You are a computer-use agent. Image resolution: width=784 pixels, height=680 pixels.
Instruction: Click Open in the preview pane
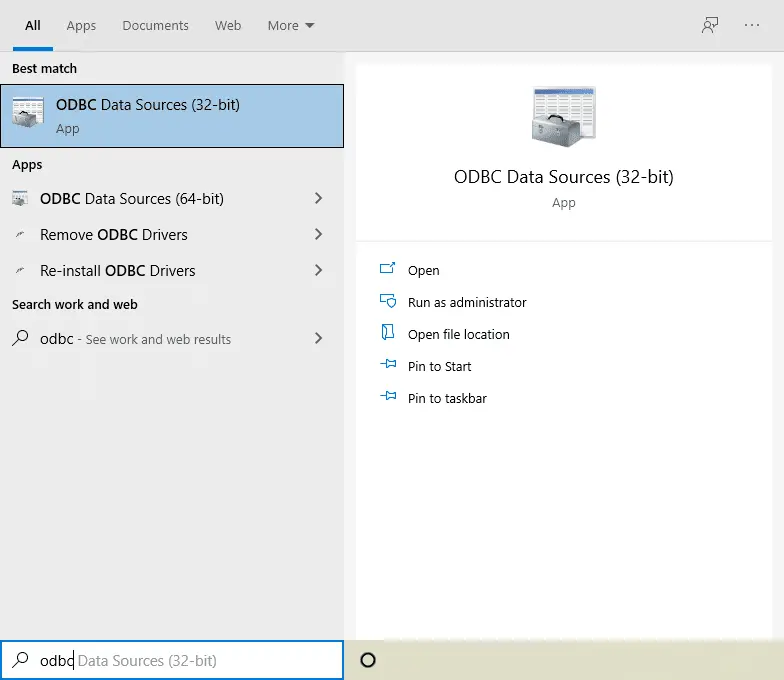click(424, 270)
